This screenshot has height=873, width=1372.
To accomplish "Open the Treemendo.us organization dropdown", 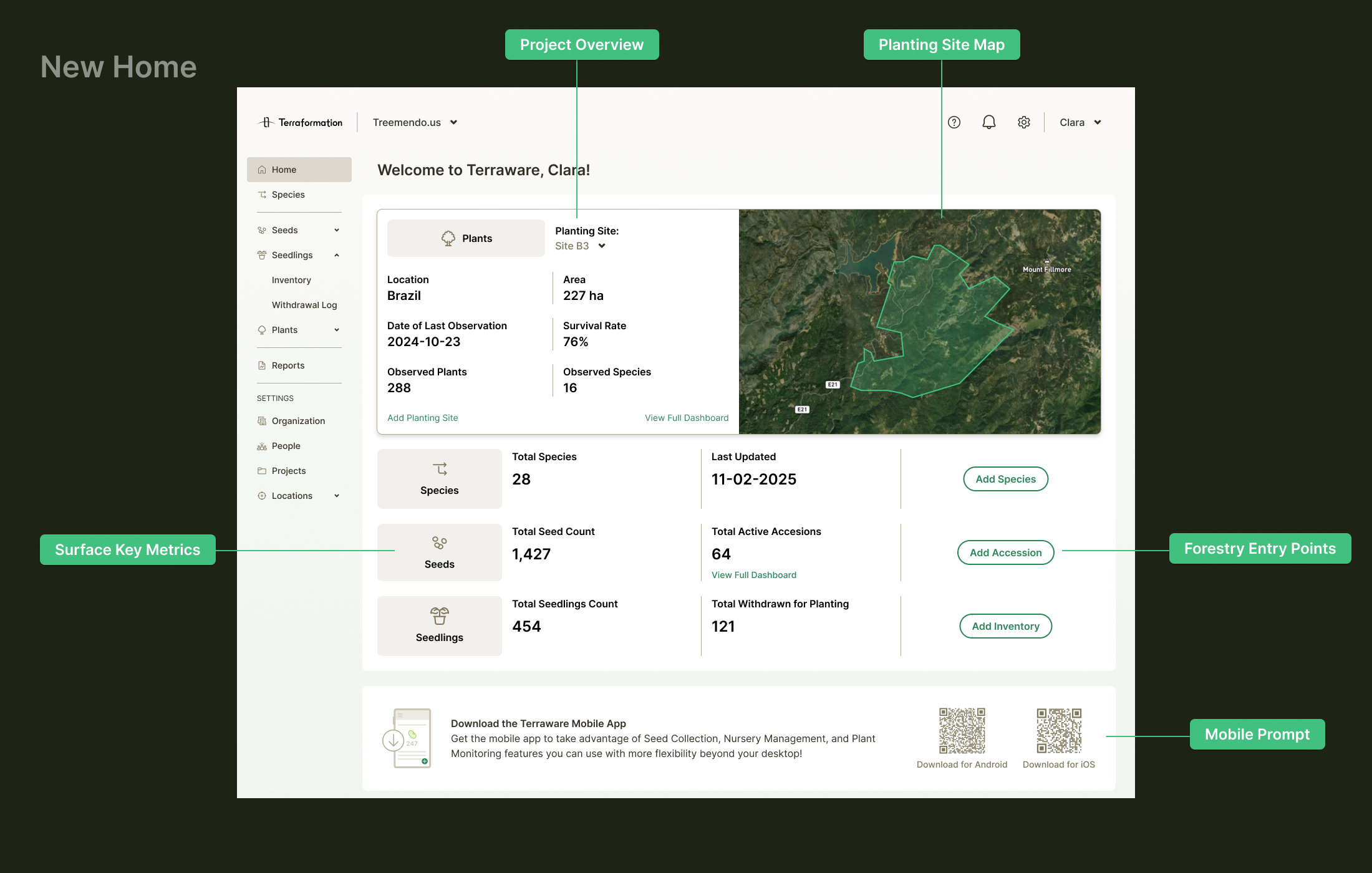I will pyautogui.click(x=415, y=122).
